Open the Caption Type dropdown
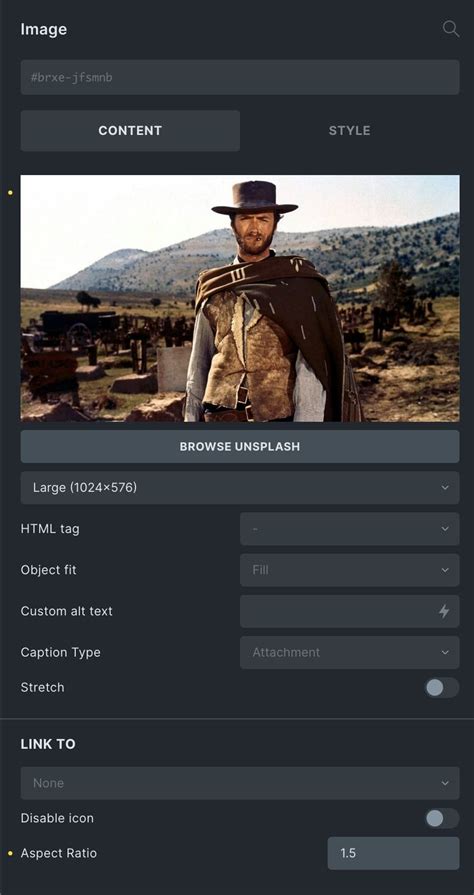 350,652
